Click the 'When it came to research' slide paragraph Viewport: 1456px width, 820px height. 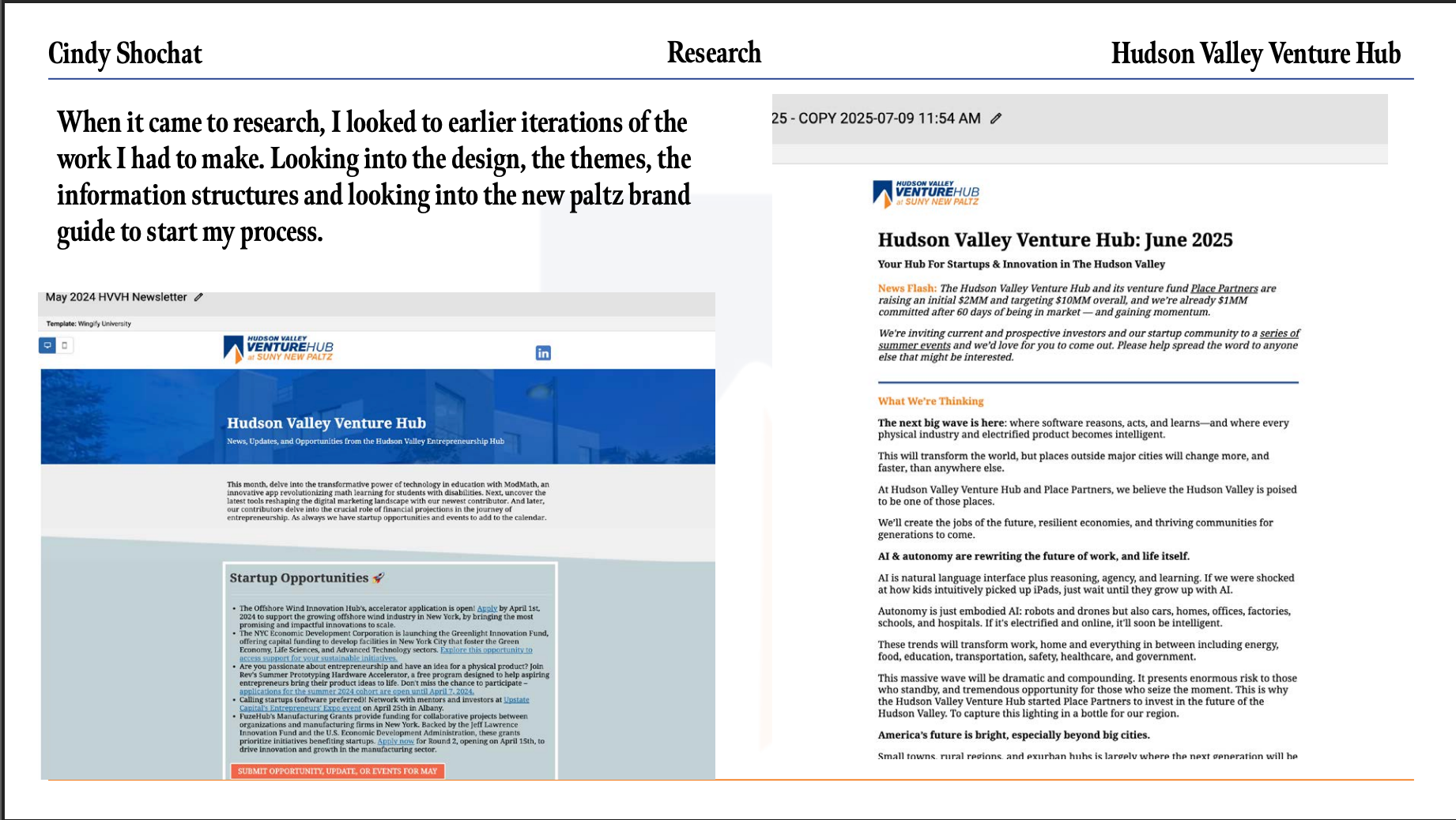(x=374, y=176)
